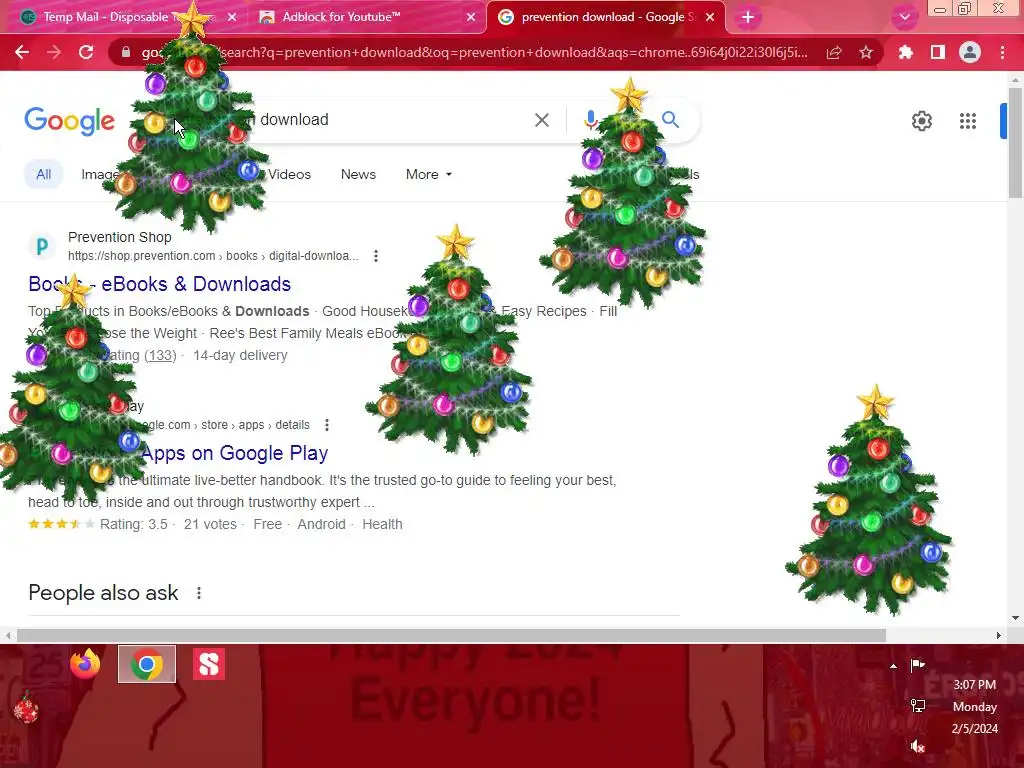Select Chrome in the taskbar

(147, 664)
